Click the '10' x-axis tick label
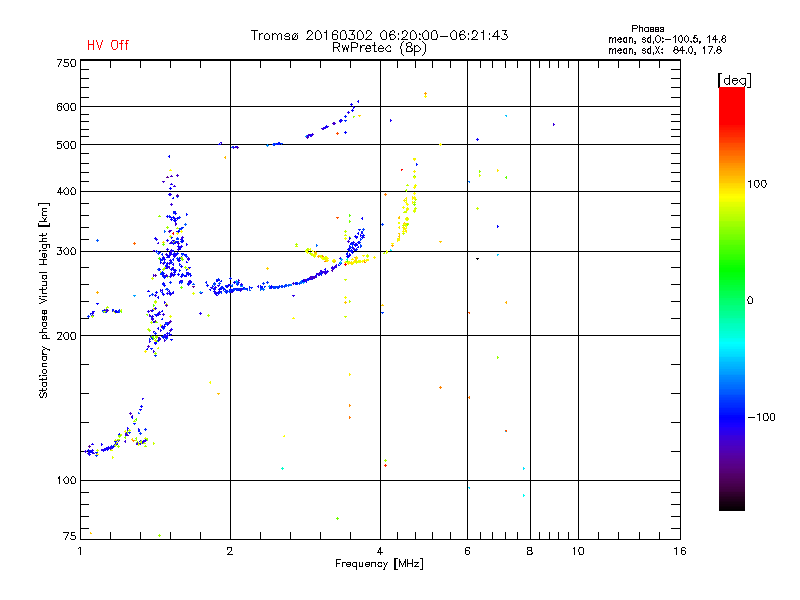 click(x=578, y=551)
